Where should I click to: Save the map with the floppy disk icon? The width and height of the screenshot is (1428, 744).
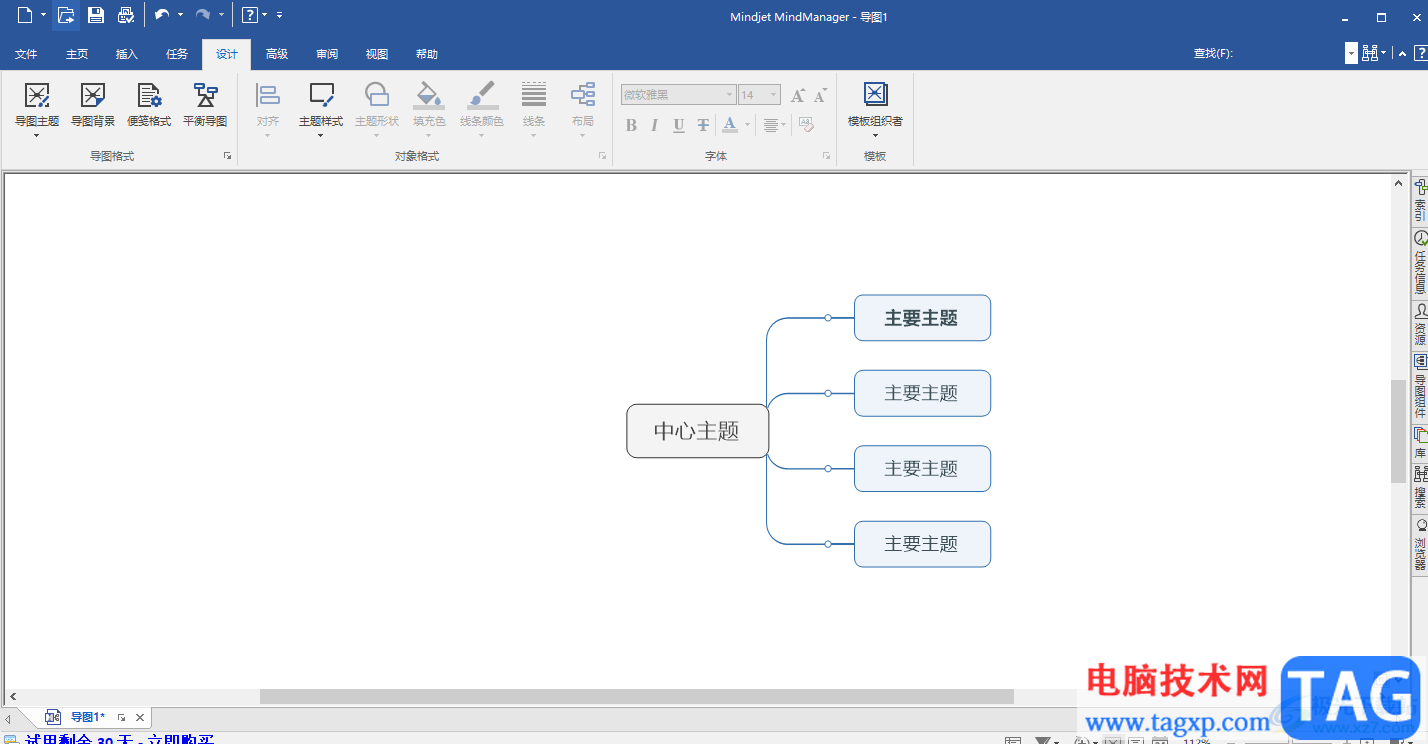(96, 15)
